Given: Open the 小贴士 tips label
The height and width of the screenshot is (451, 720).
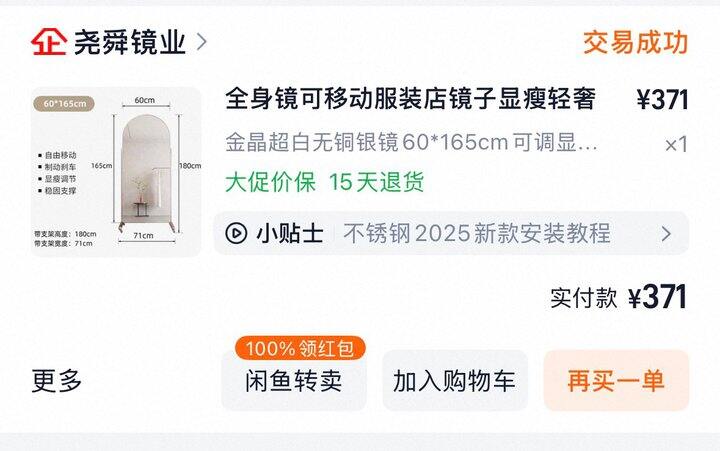Looking at the screenshot, I should (x=290, y=233).
